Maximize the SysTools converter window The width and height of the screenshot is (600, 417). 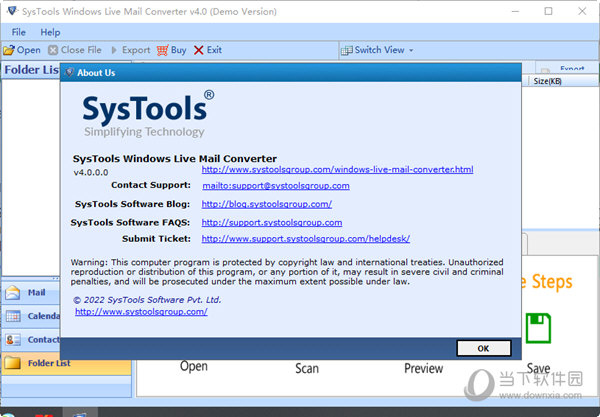click(548, 11)
